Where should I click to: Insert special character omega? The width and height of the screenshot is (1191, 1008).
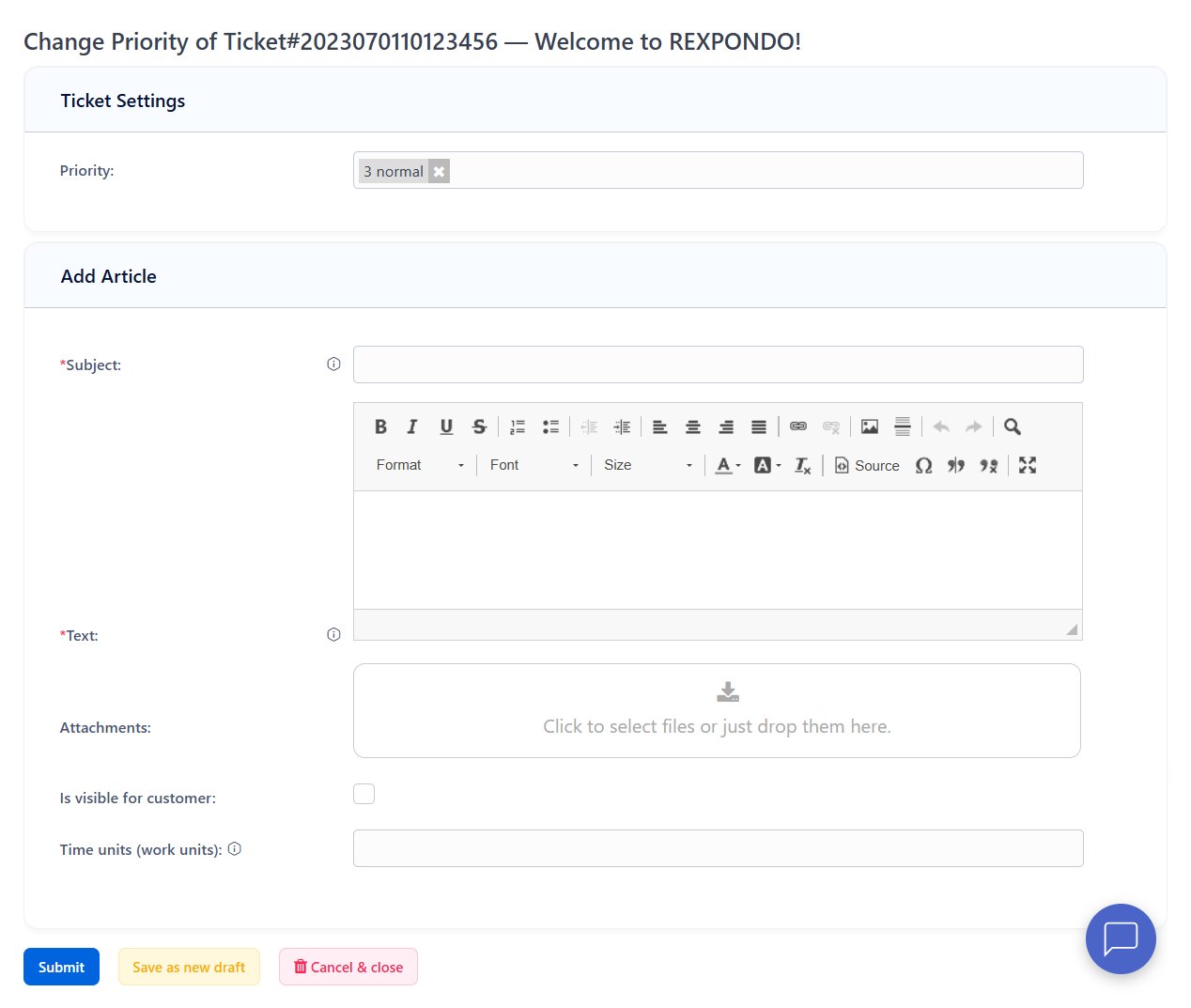pos(924,465)
